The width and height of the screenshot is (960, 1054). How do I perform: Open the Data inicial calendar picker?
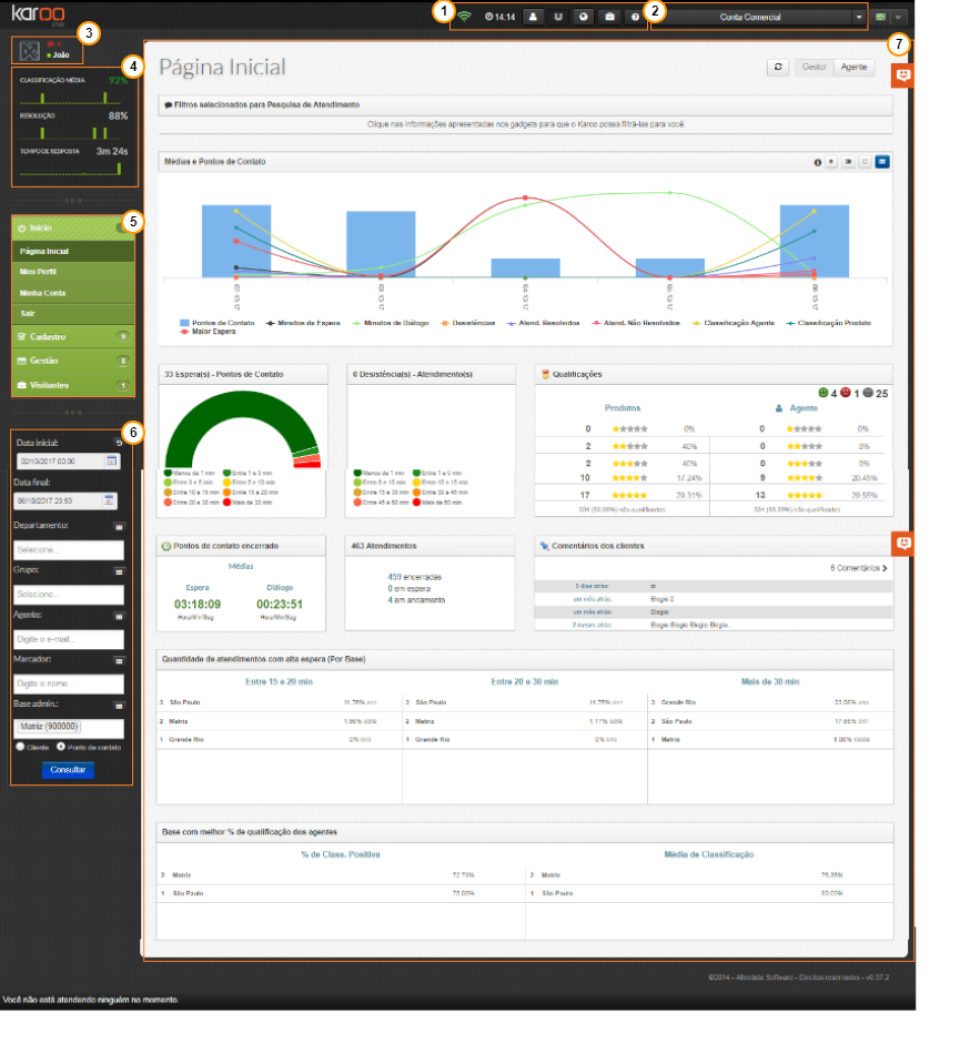[x=112, y=462]
